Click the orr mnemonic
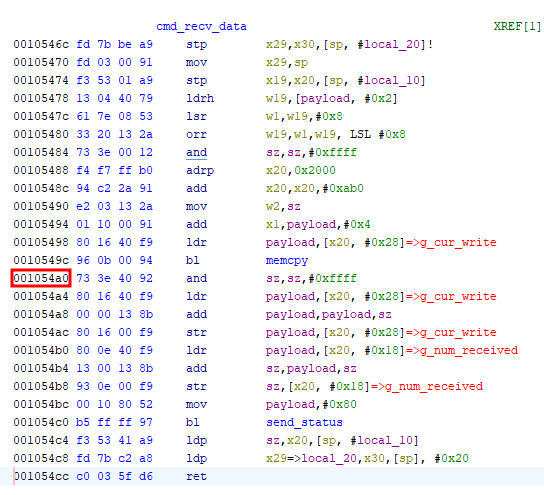The height and width of the screenshot is (495, 544). coord(196,134)
